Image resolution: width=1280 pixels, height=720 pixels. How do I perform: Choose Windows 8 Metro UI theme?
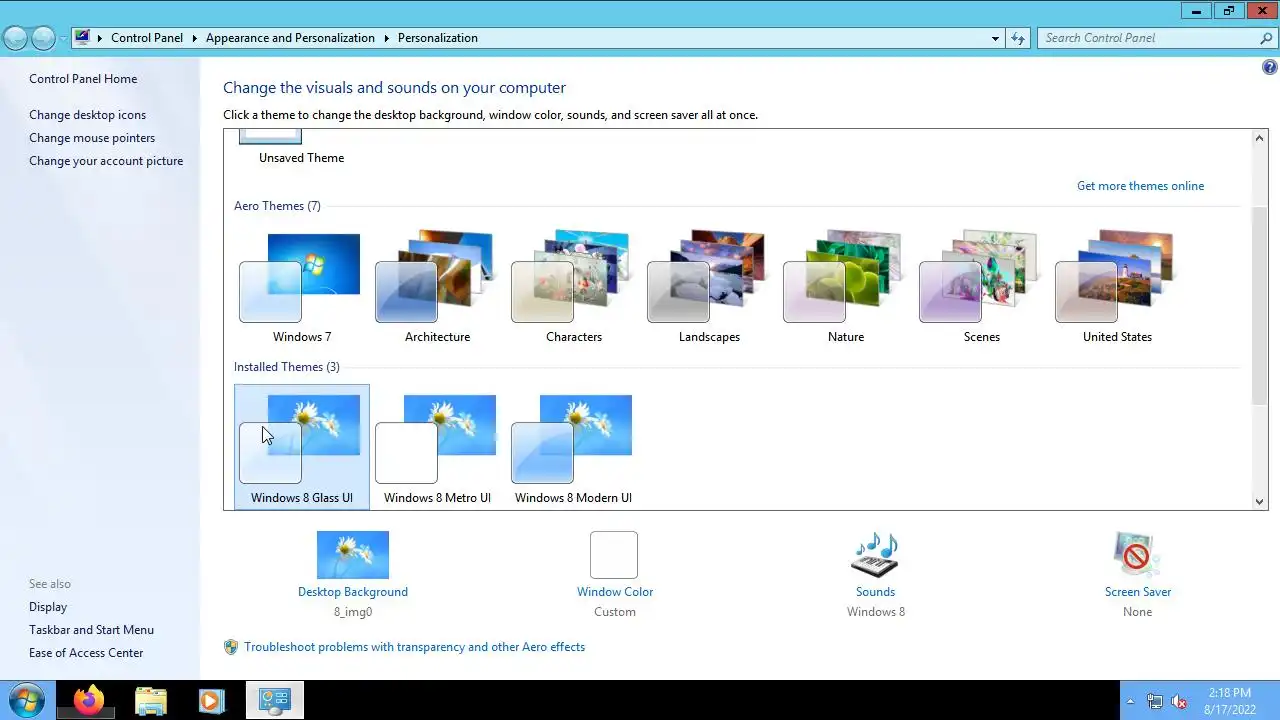[437, 447]
